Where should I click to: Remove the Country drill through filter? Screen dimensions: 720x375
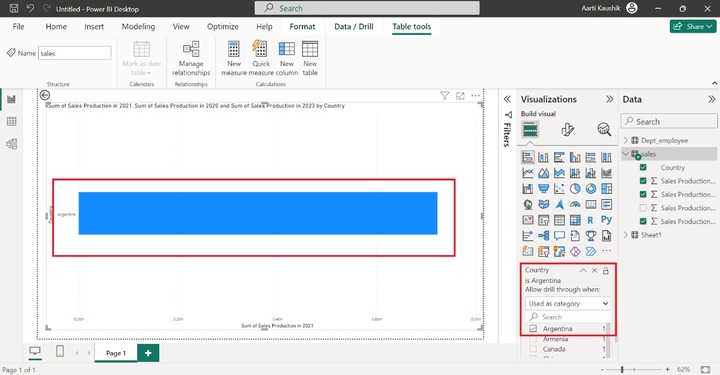tap(594, 270)
